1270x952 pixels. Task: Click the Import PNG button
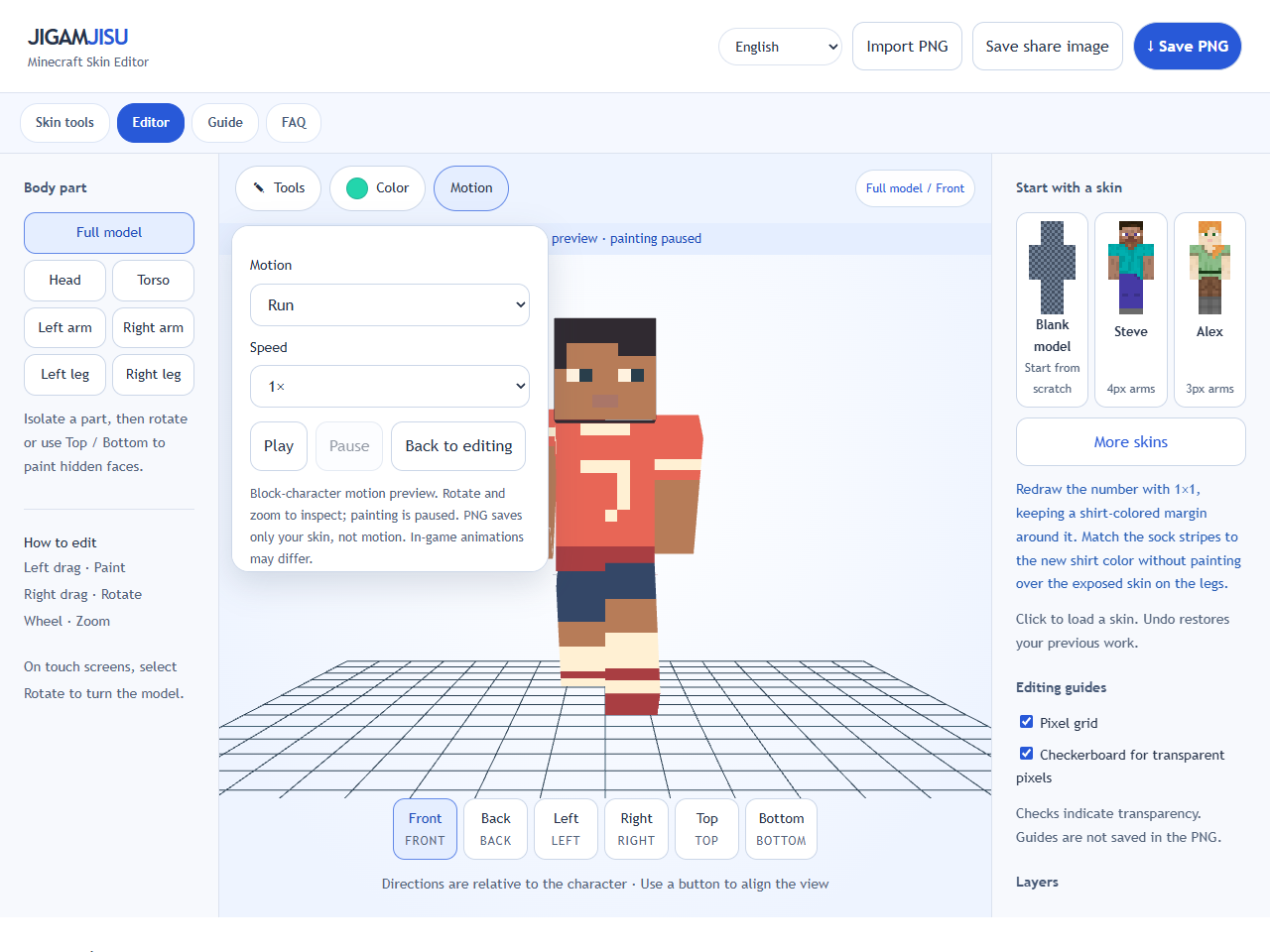[x=907, y=47]
